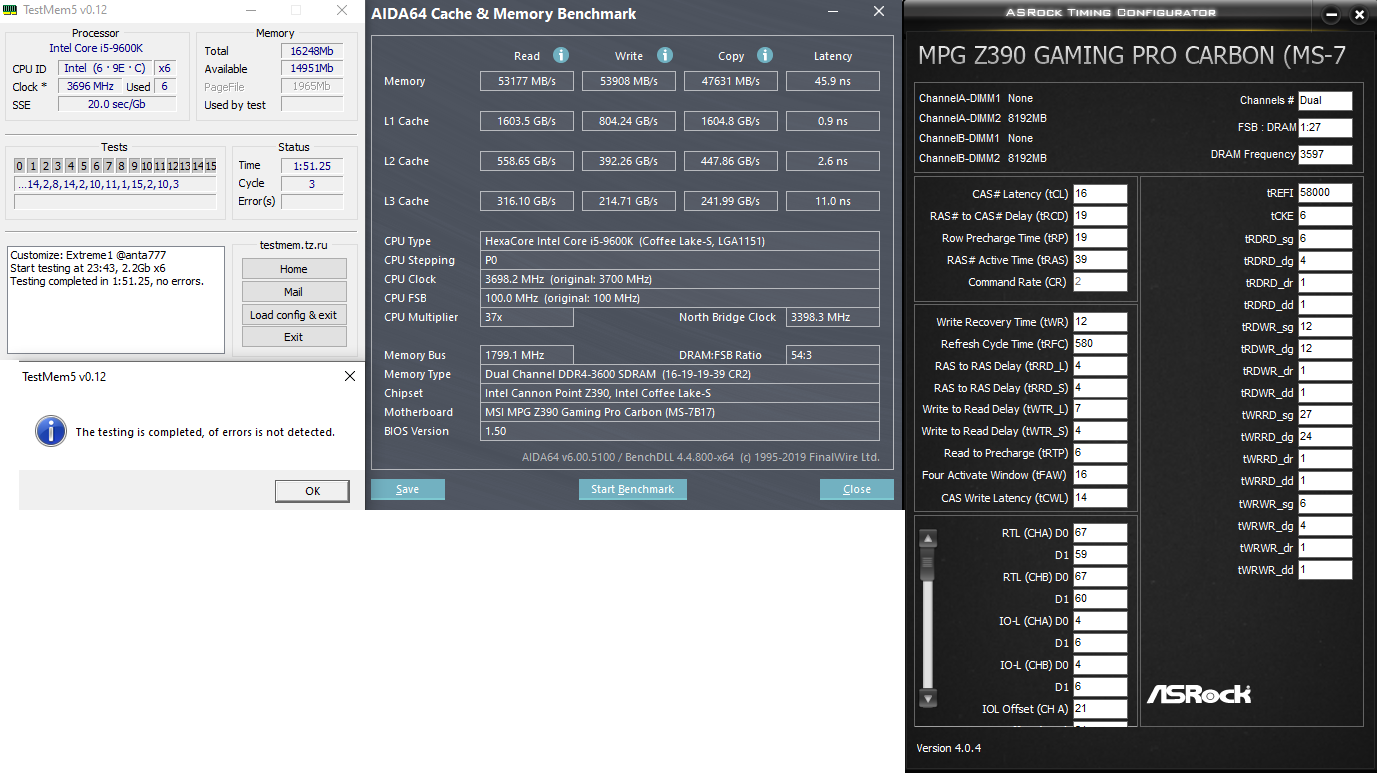Select the CAS# Latency (tCL) field

pos(1100,194)
